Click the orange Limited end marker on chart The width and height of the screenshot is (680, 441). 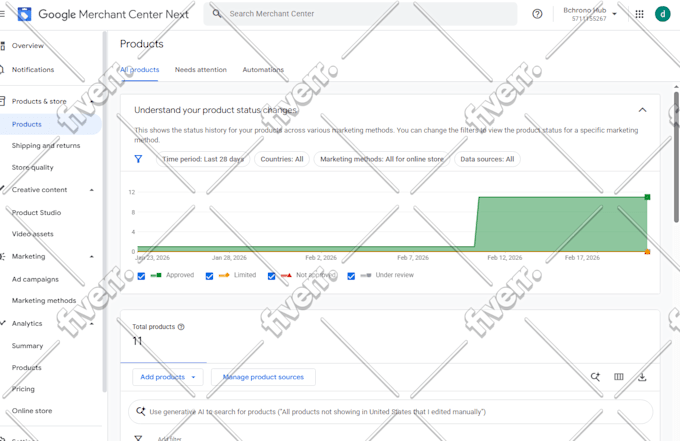pos(647,252)
